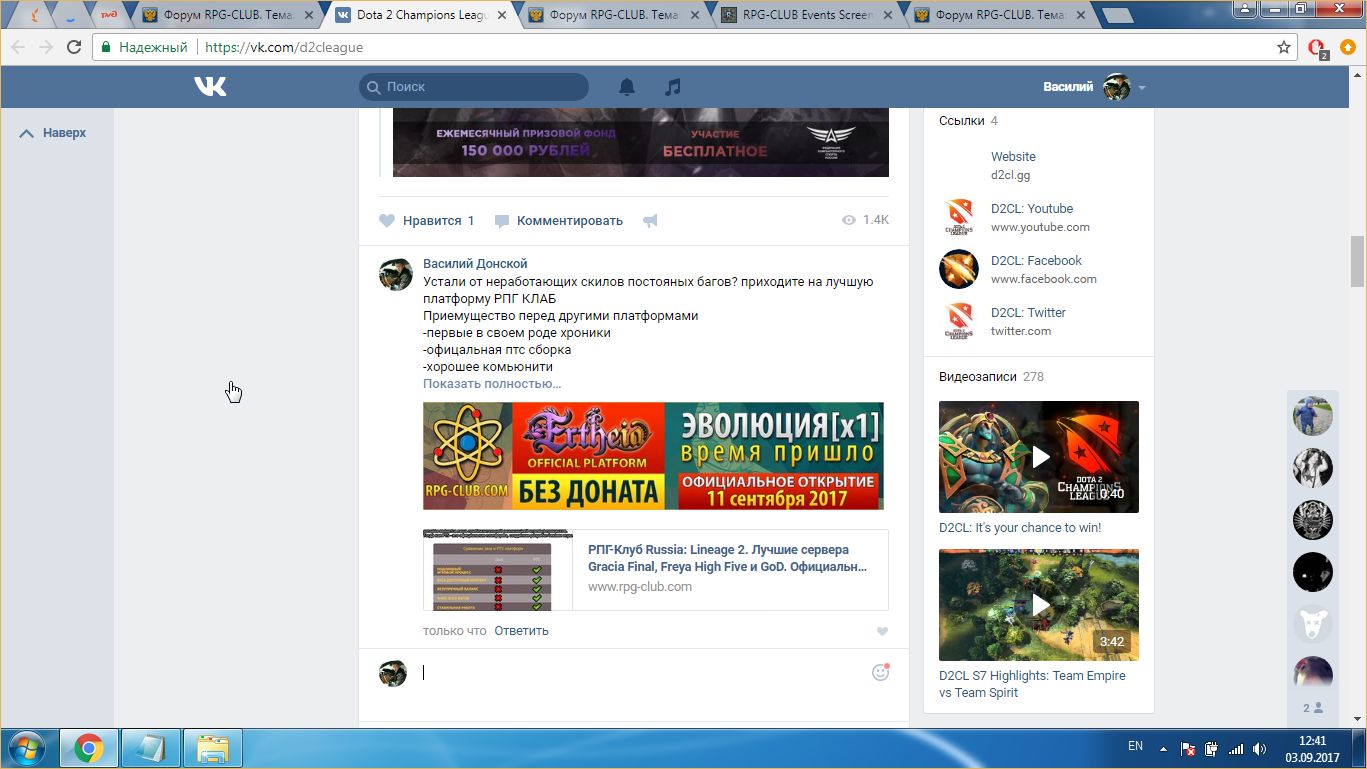The height and width of the screenshot is (769, 1367).
Task: Open the Windows Start menu
Action: pos(25,748)
